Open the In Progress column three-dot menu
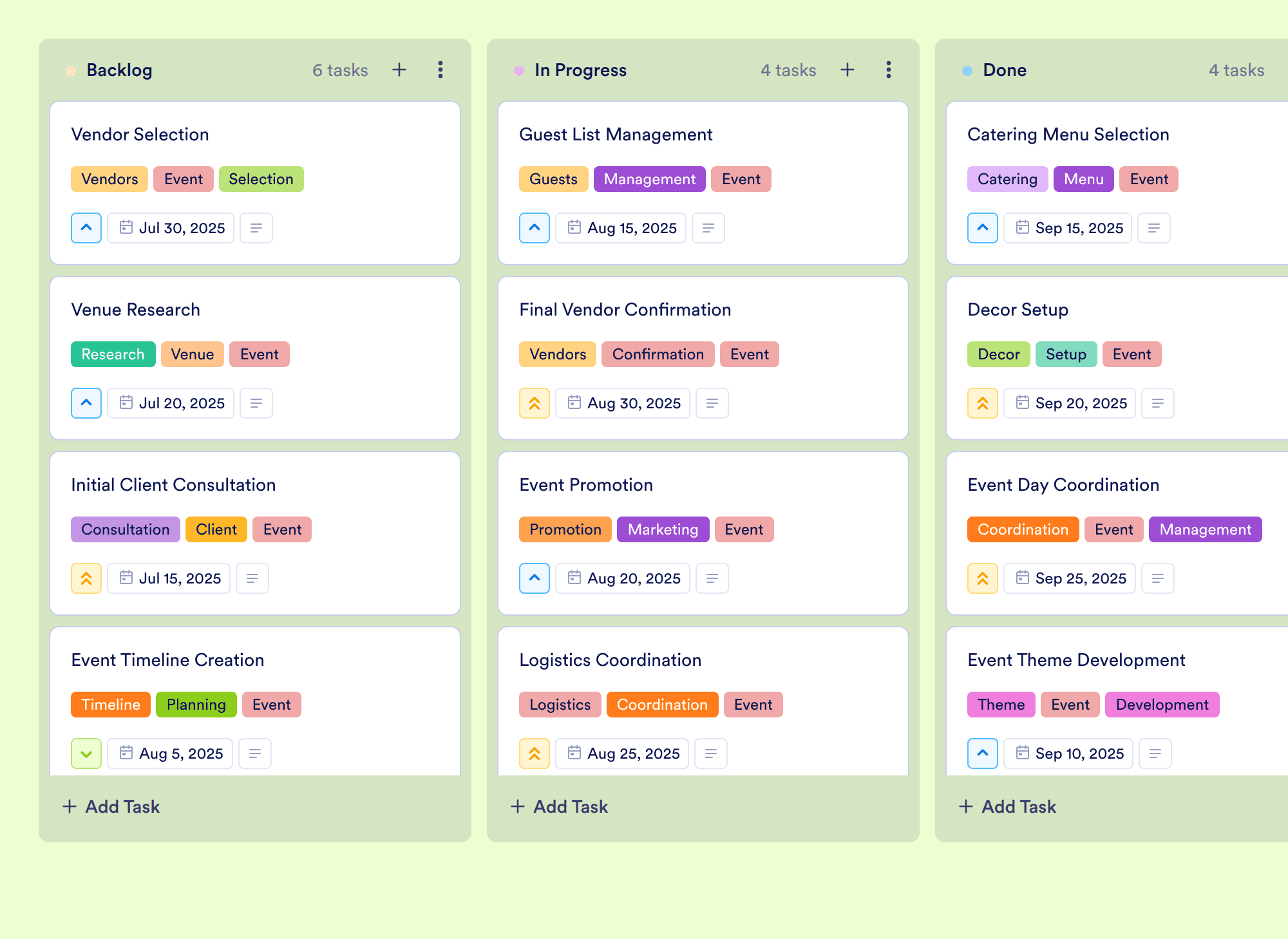 pos(889,70)
